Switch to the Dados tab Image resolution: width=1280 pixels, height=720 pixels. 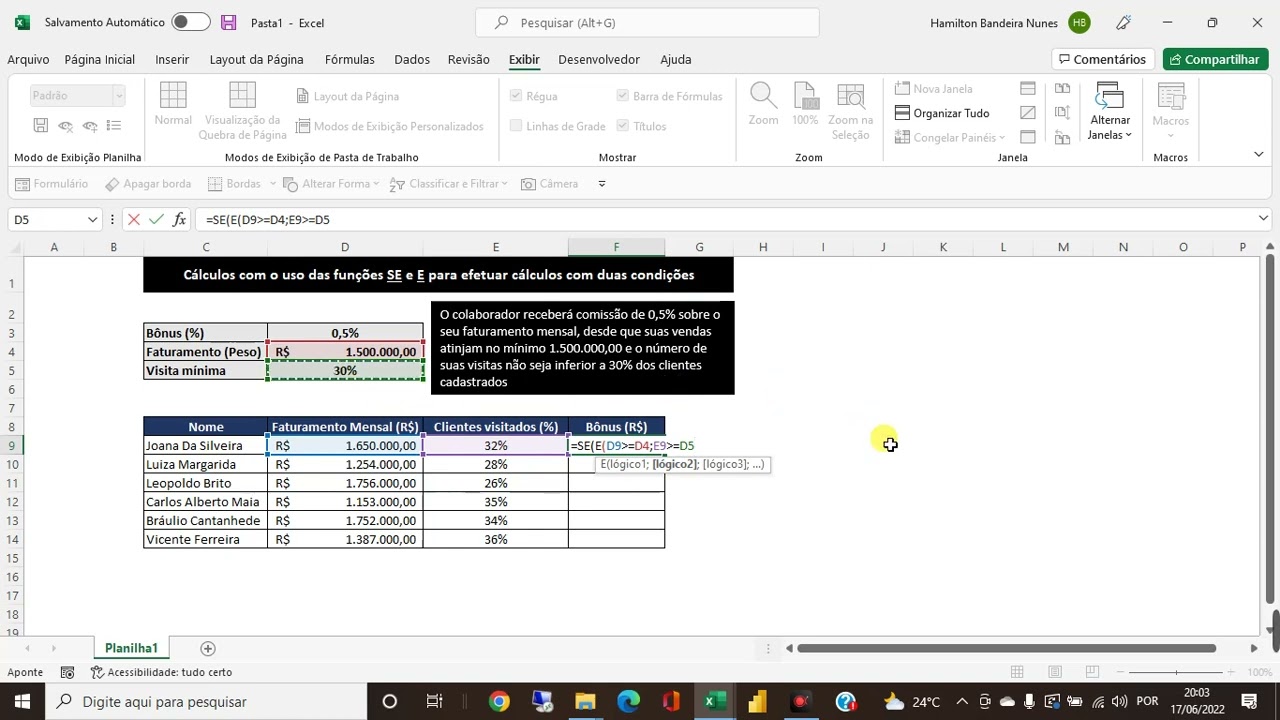412,59
